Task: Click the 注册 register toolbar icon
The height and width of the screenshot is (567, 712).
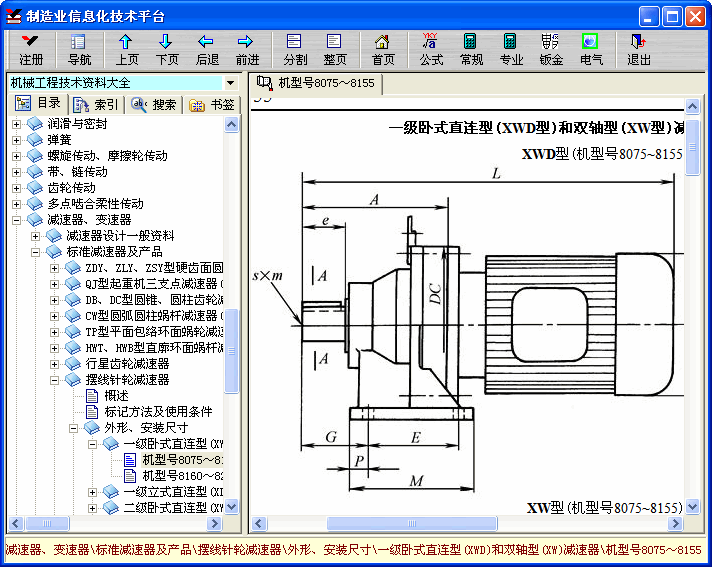Action: (31, 49)
